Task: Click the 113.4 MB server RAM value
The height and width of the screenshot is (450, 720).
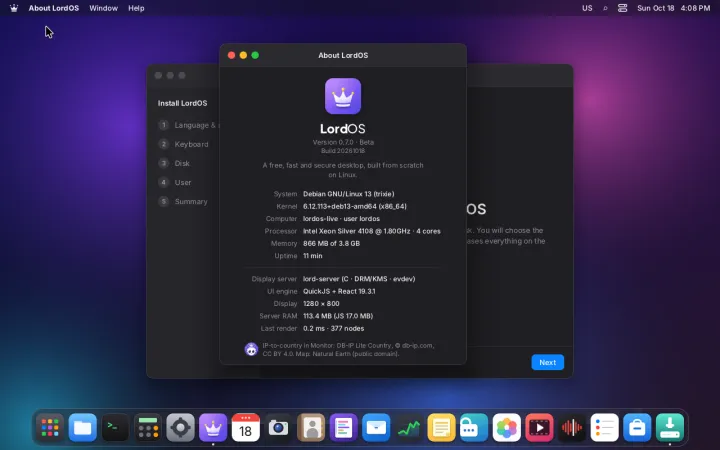Action: (x=338, y=316)
